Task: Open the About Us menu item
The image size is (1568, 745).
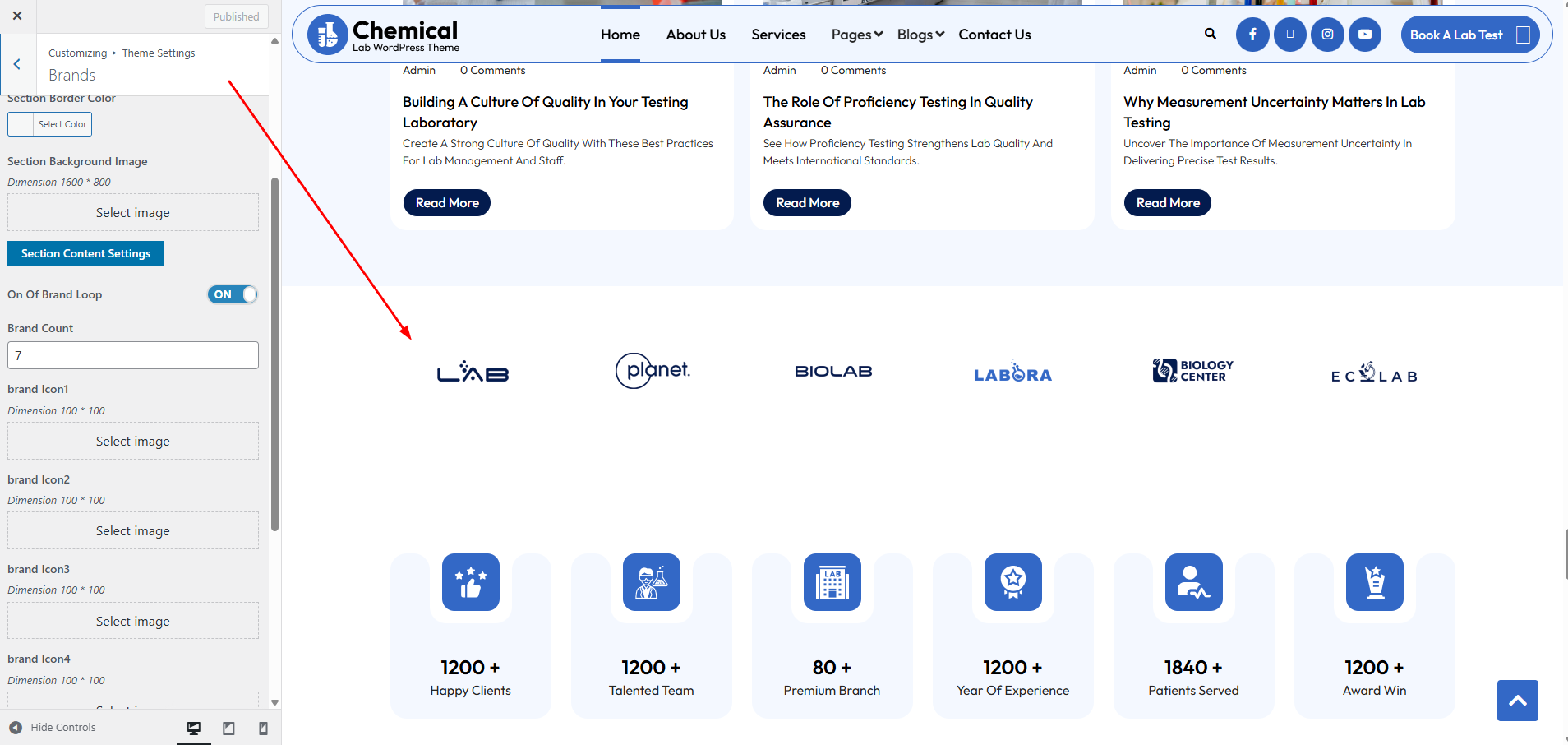Action: [695, 35]
